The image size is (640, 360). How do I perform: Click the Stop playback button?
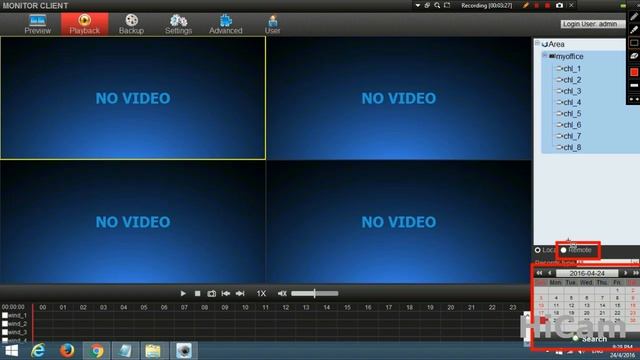pos(198,293)
